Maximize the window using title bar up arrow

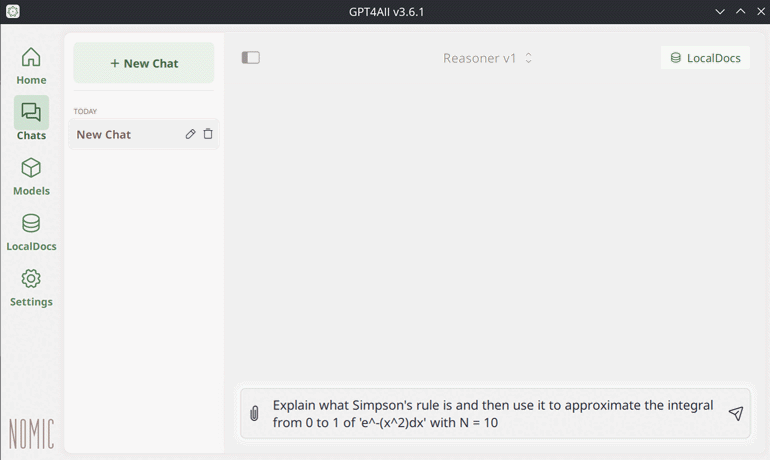tap(740, 11)
